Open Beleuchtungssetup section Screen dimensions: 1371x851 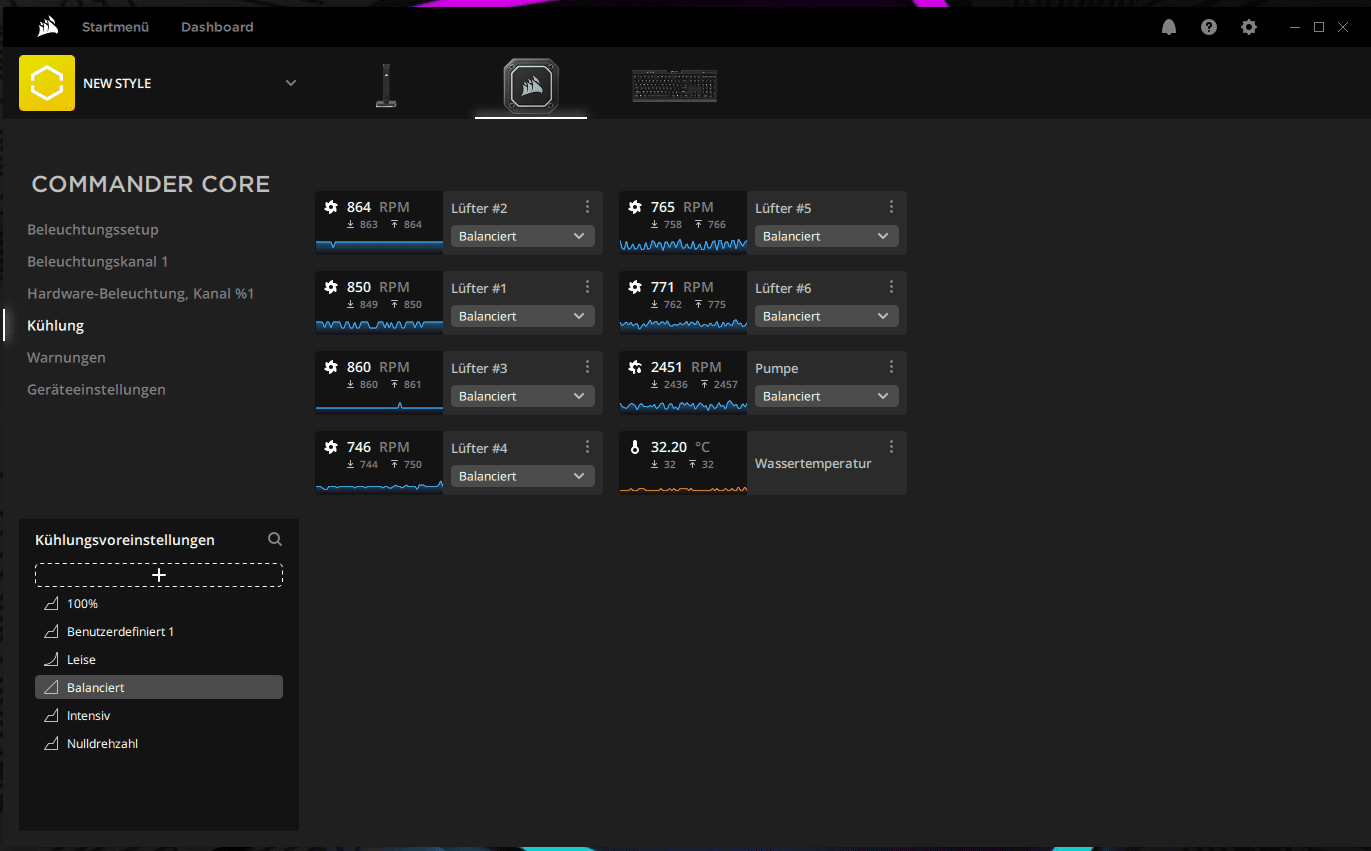click(x=93, y=229)
